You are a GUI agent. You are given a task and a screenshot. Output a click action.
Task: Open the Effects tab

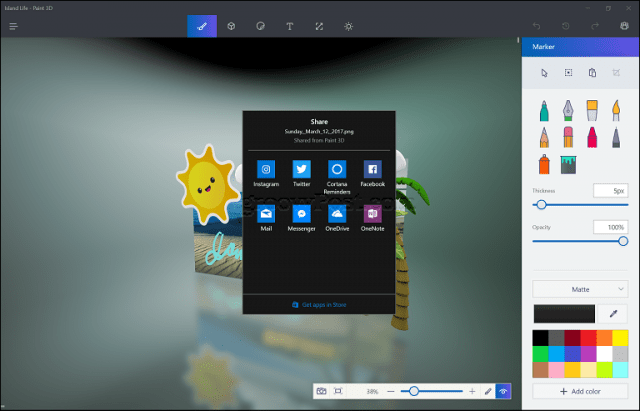(x=348, y=27)
